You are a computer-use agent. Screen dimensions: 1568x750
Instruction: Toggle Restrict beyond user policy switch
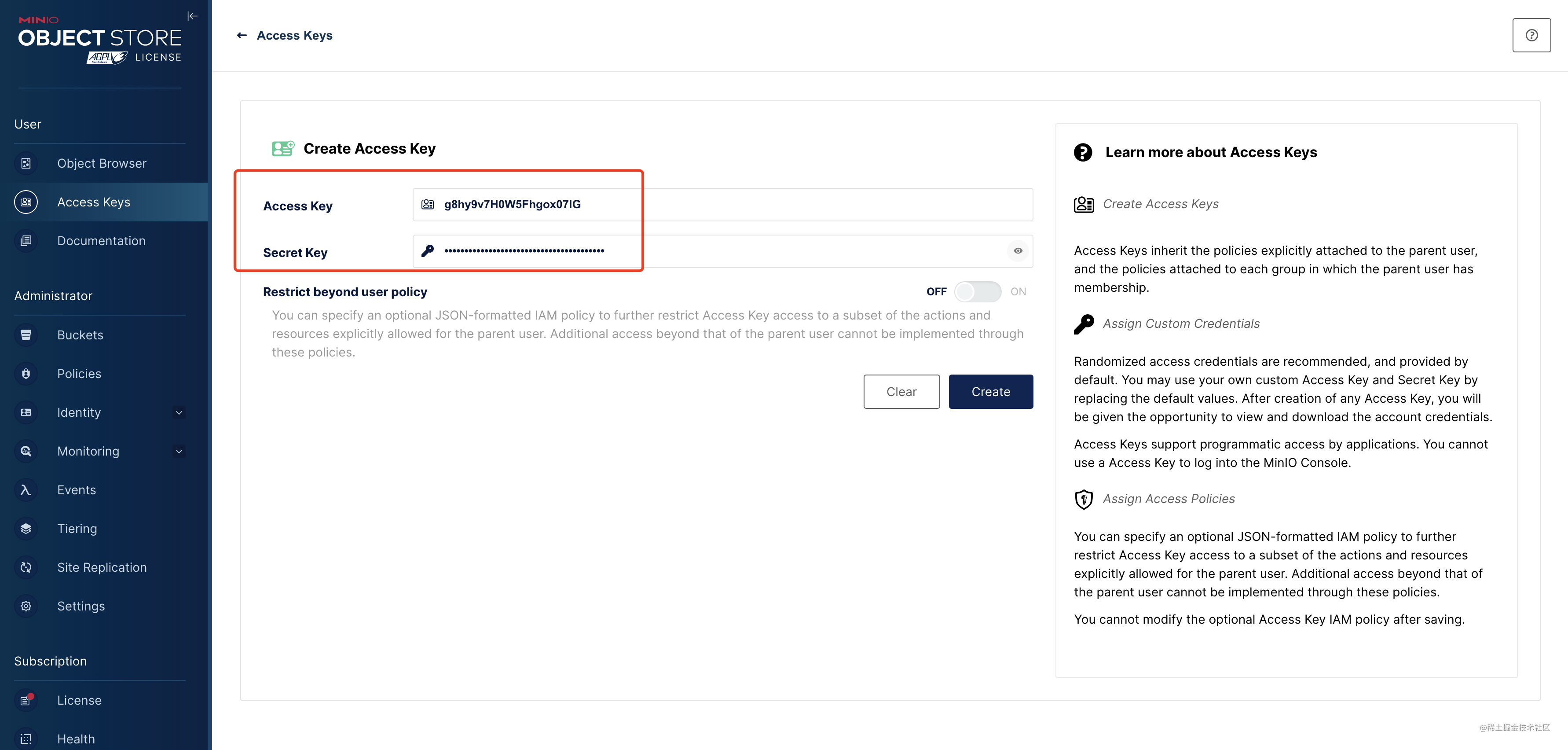pos(978,292)
